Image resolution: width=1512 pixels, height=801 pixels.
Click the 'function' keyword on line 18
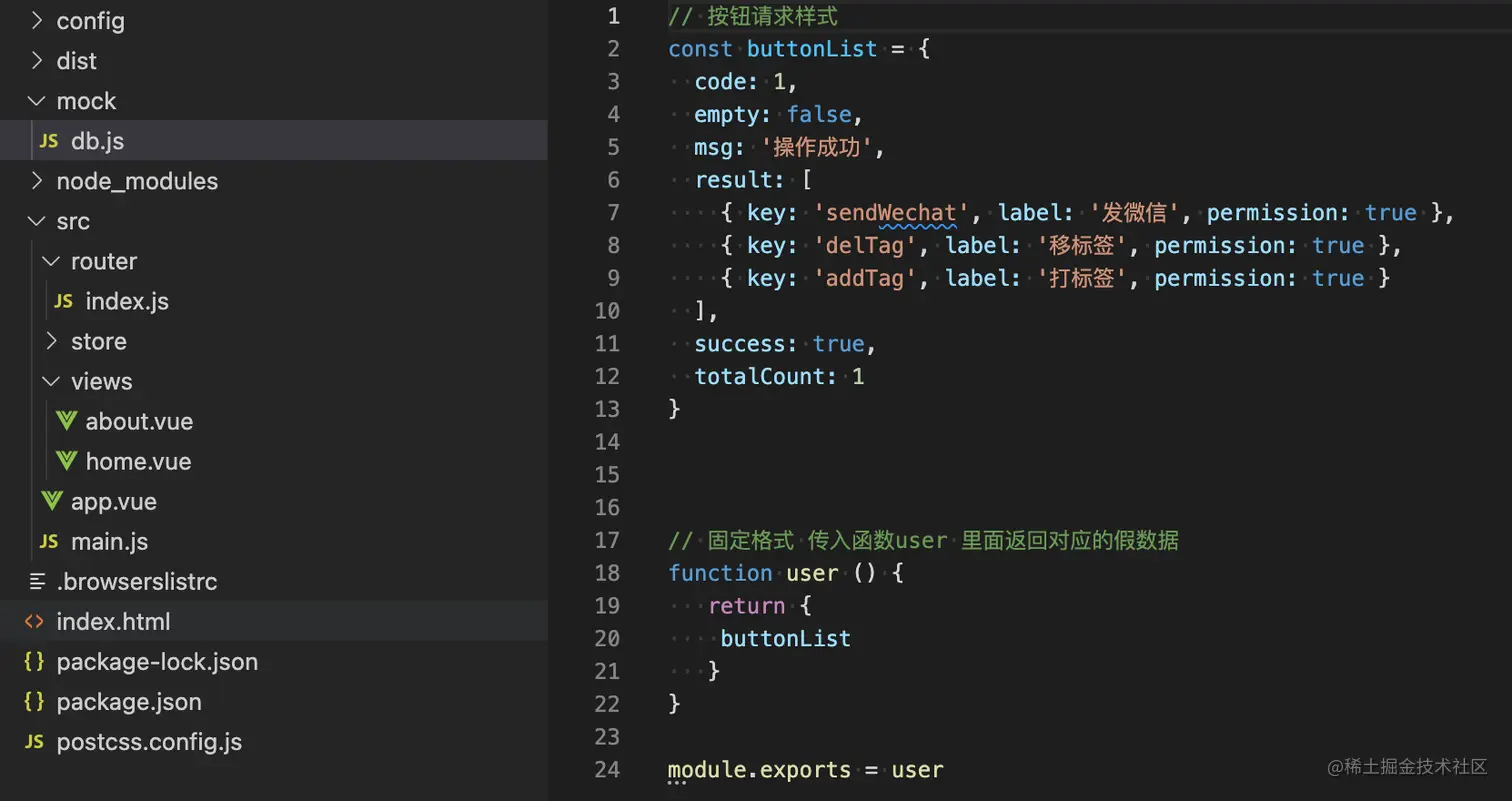(720, 573)
